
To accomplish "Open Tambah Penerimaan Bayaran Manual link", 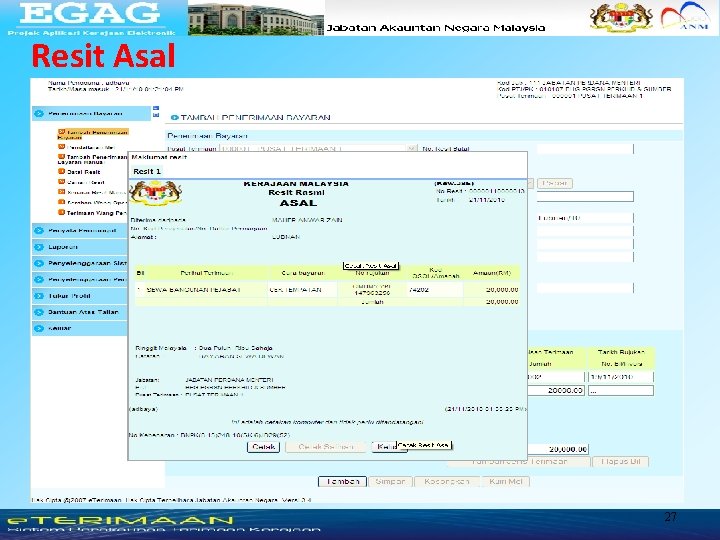I will (92, 159).
